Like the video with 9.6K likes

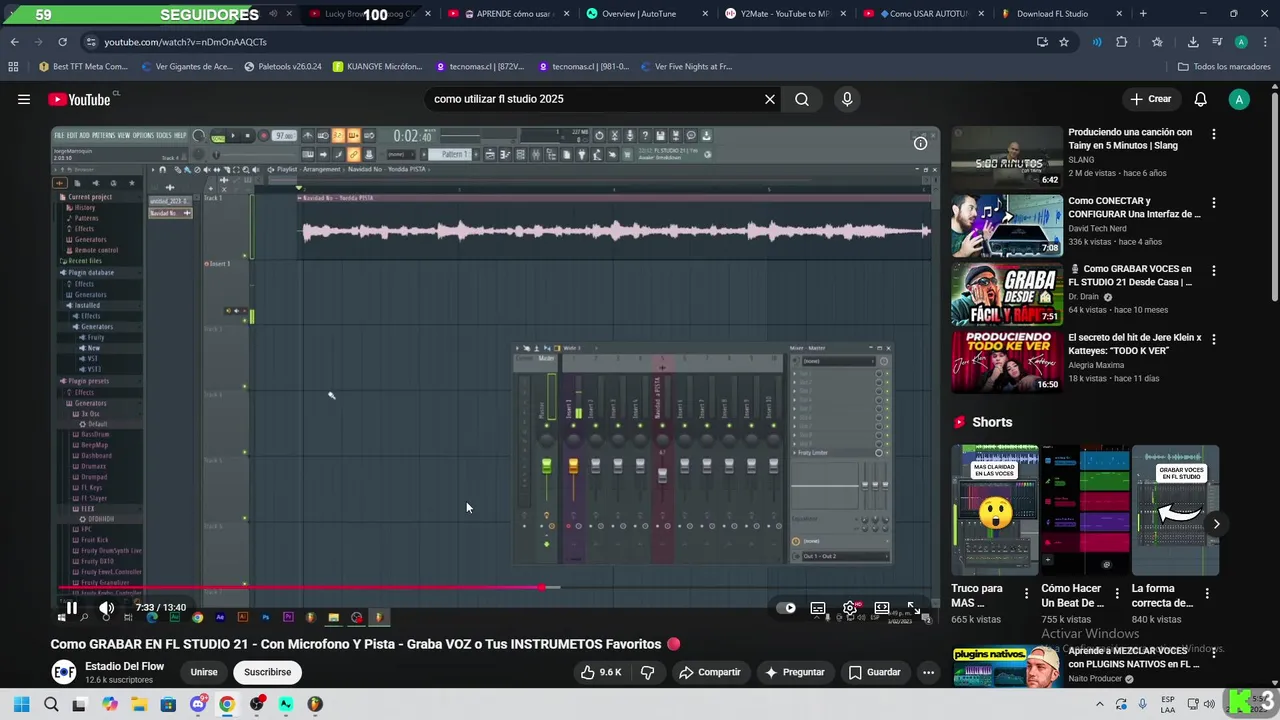[602, 672]
